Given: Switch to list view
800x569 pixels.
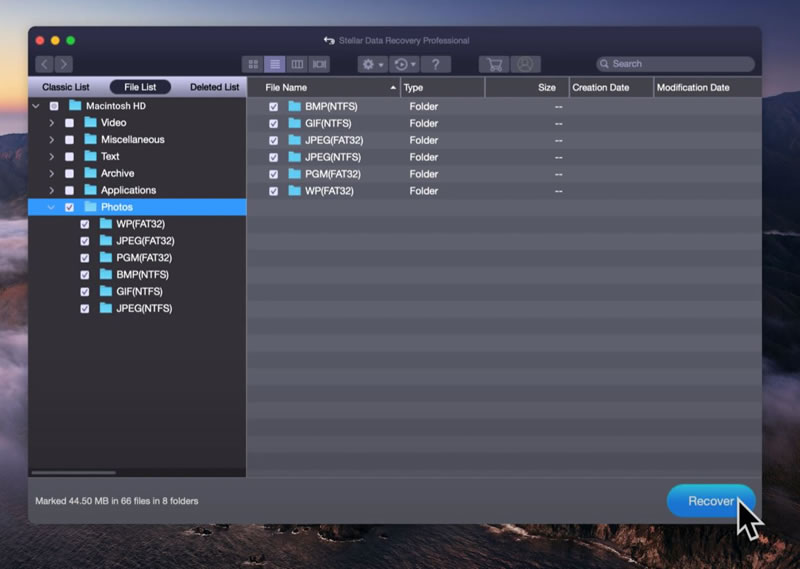Looking at the screenshot, I should click(x=274, y=64).
